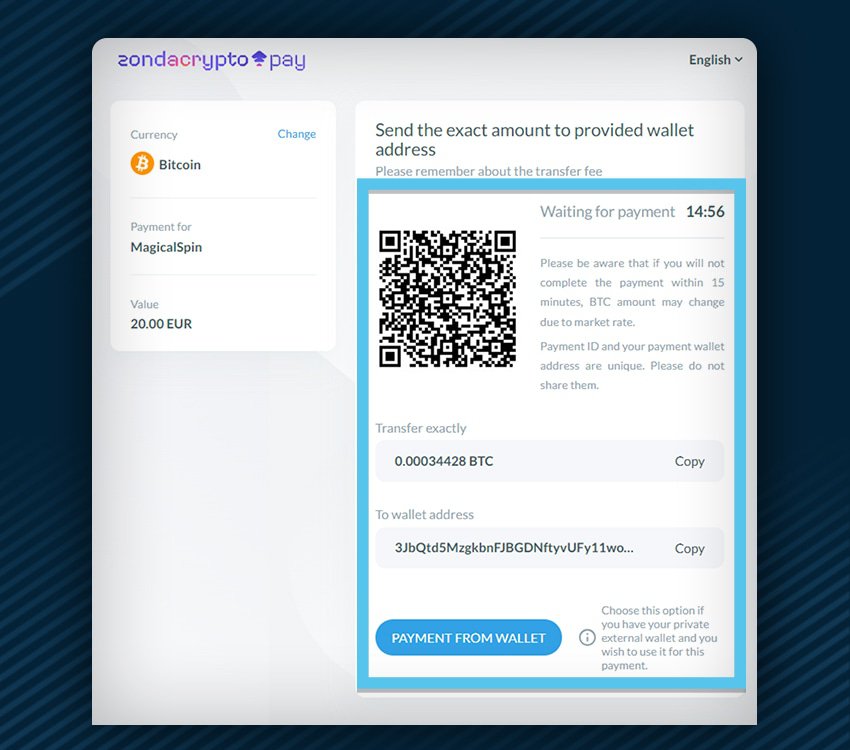
Task: Click Change to switch currency
Action: [x=297, y=134]
